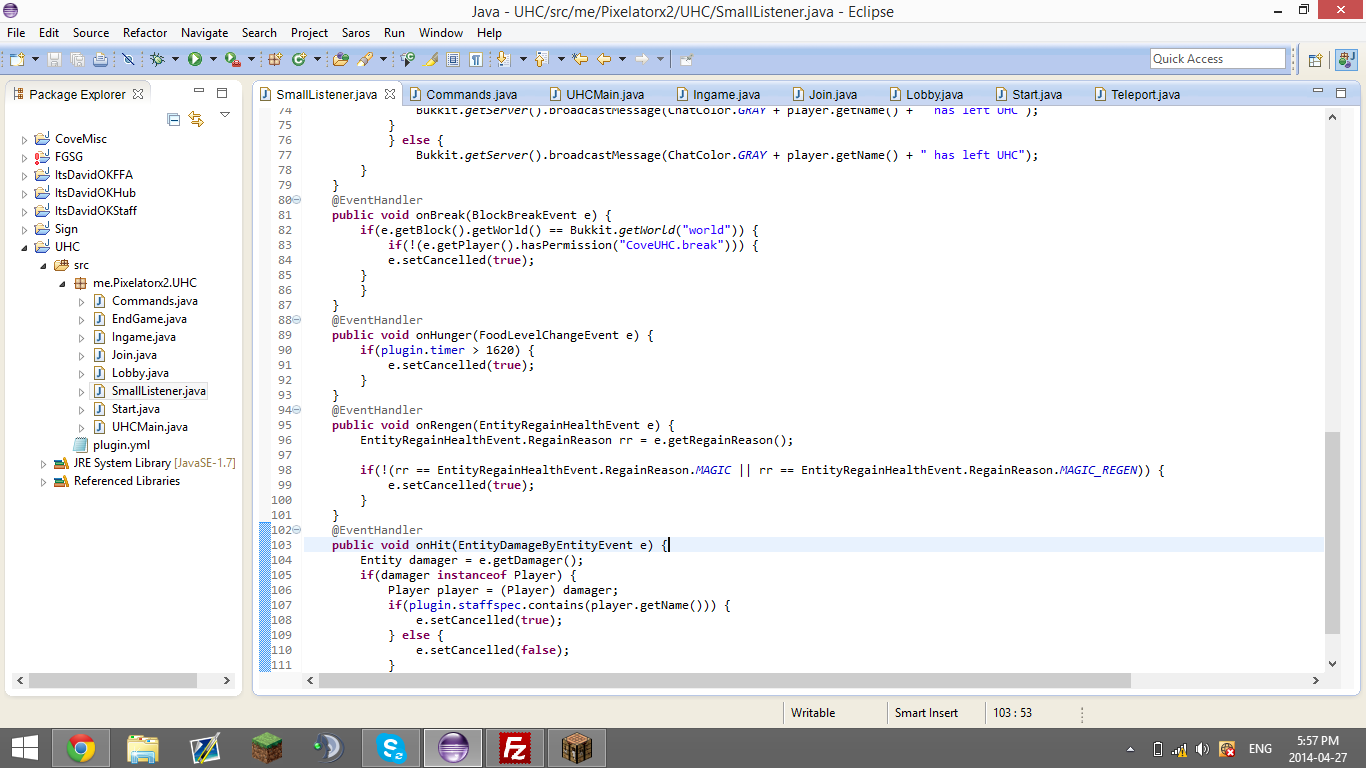Click the Print toolbar icon

pos(100,59)
